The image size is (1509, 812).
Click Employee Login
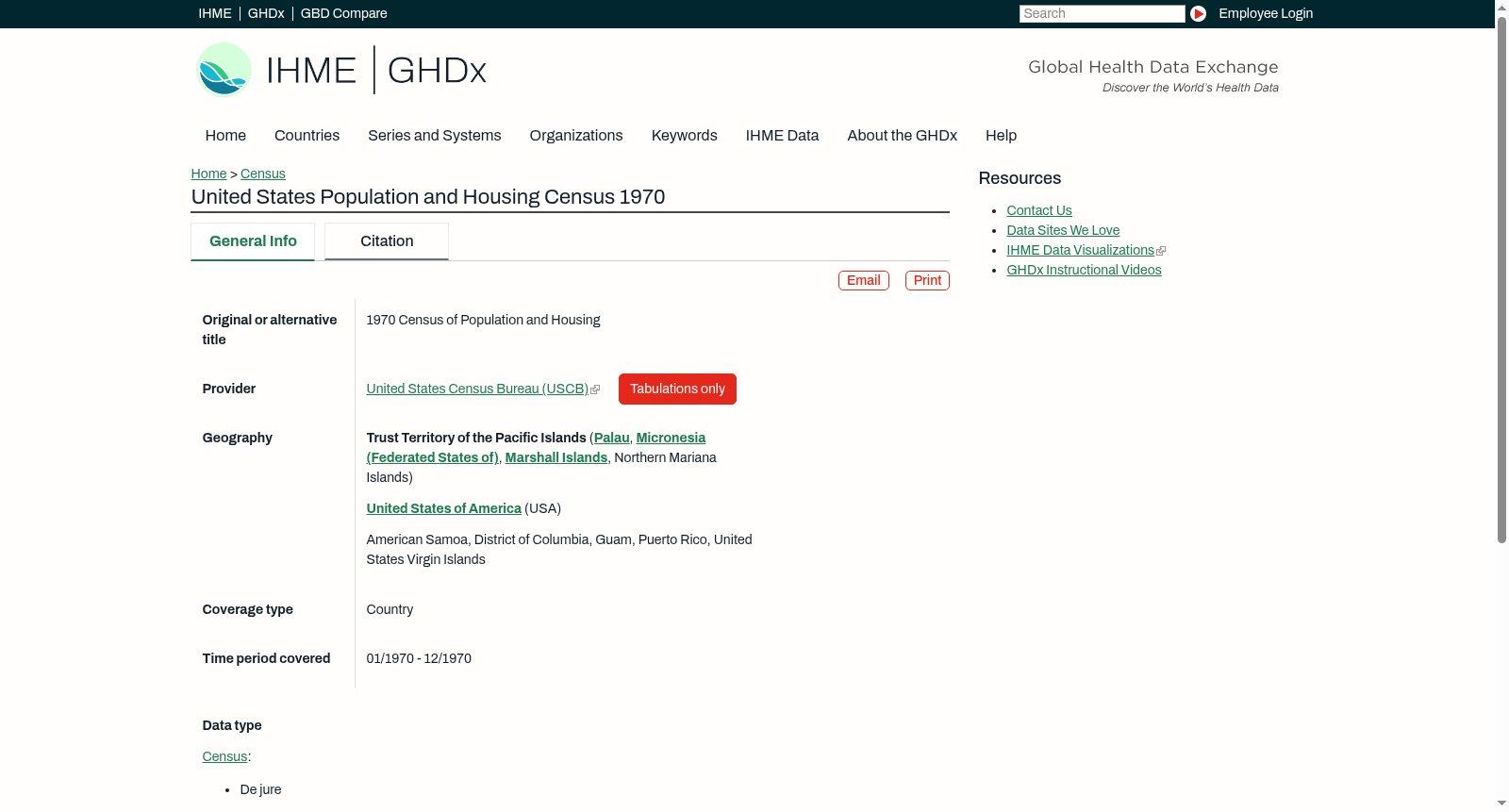point(1266,13)
